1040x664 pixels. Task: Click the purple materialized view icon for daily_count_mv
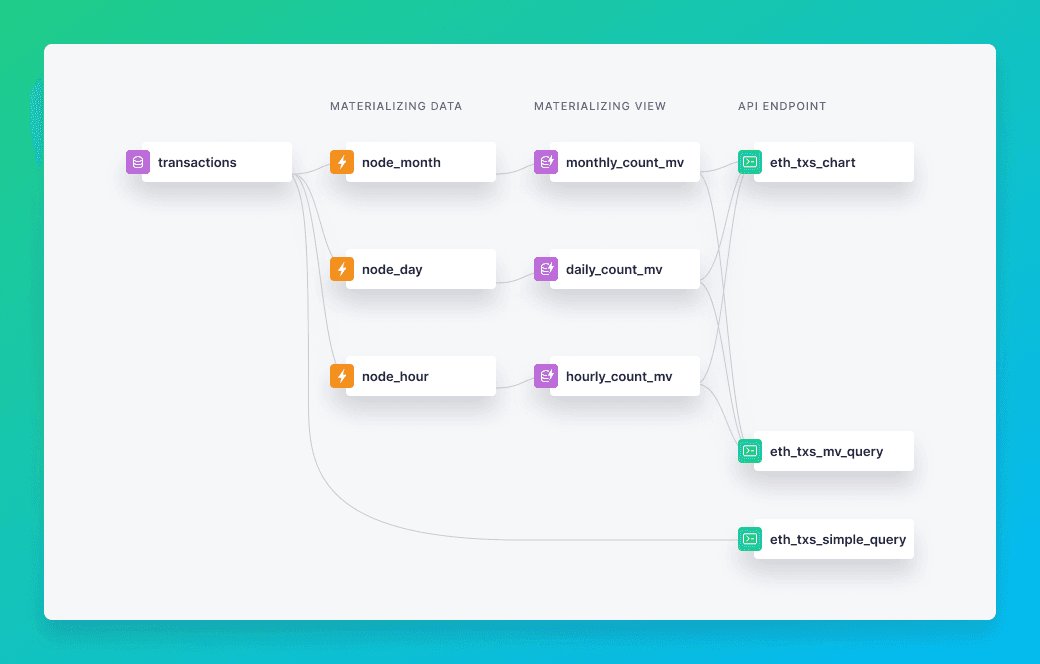[x=546, y=269]
